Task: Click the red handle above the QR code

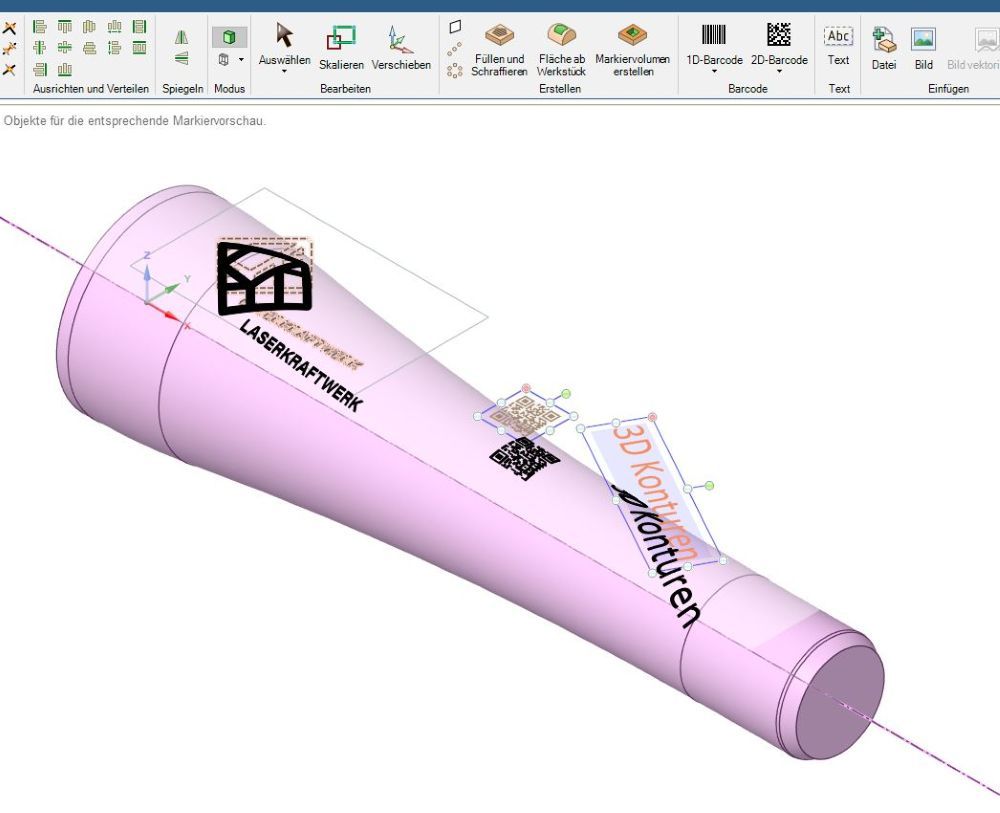Action: pos(526,388)
